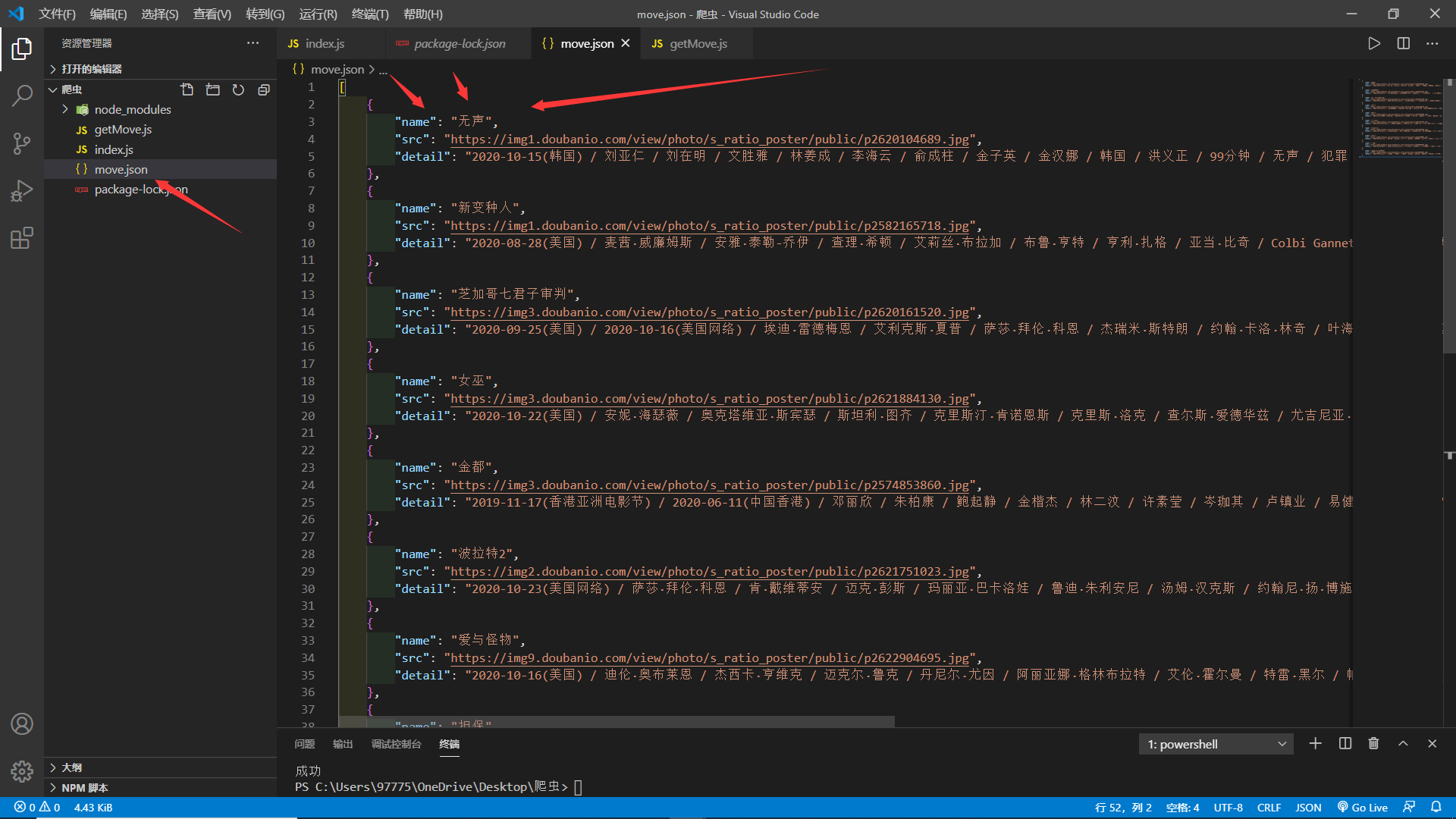Open the 编辑(E) menu
Image resolution: width=1456 pixels, height=819 pixels.
(108, 14)
